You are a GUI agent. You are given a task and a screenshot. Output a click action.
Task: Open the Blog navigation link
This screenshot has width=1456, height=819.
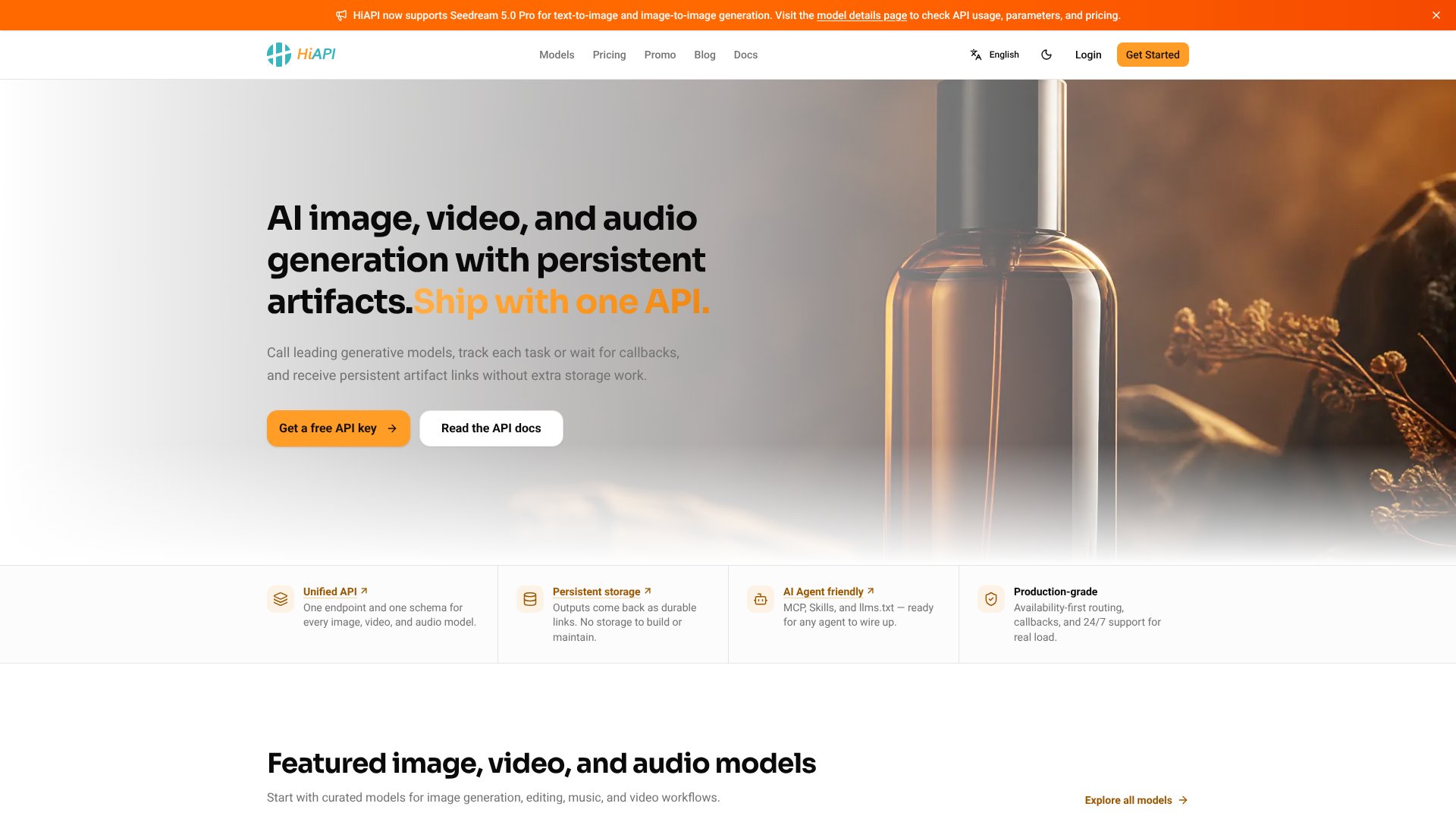(x=704, y=55)
